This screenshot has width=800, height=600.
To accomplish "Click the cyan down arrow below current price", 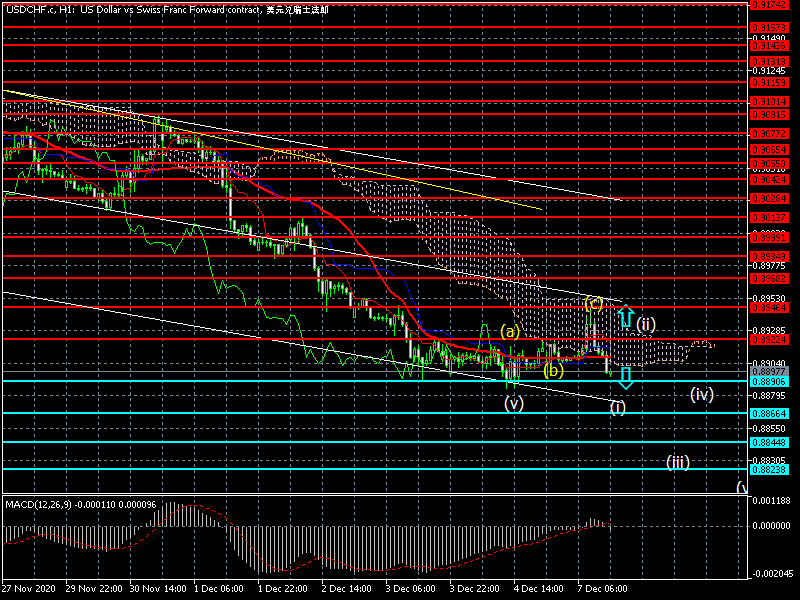I will click(626, 379).
